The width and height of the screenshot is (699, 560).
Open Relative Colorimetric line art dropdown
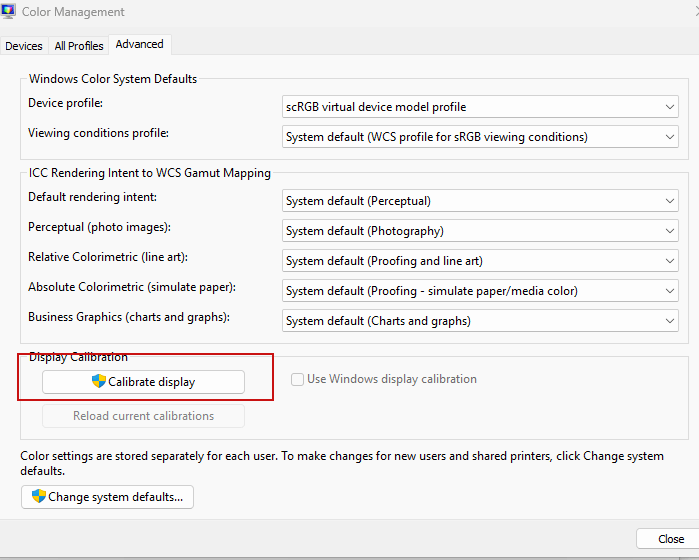480,261
